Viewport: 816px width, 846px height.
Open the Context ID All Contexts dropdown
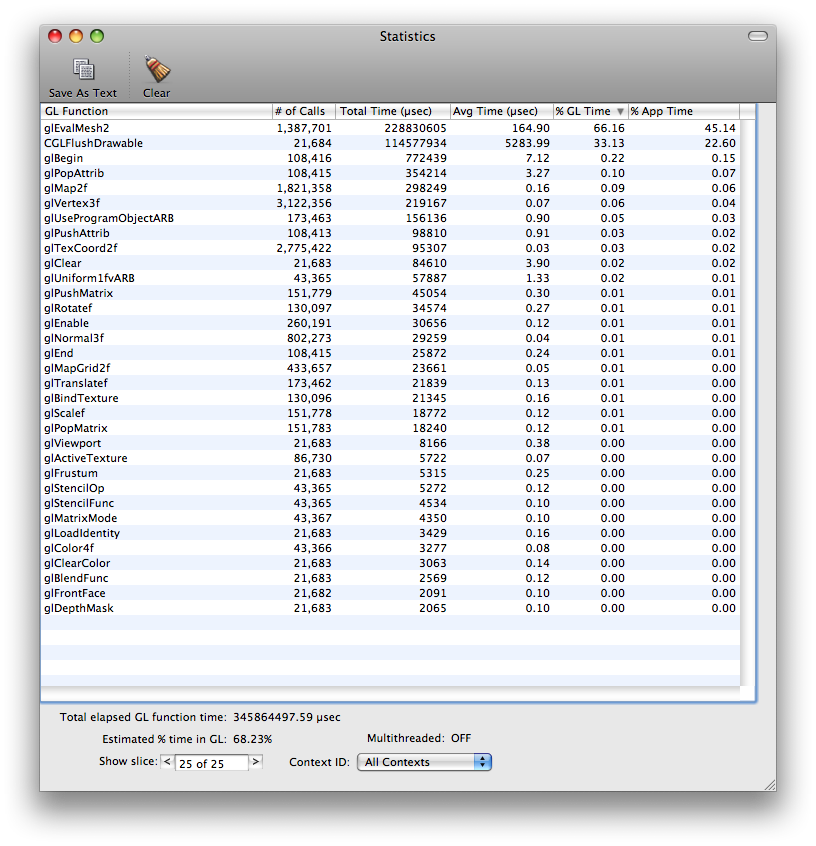[424, 762]
